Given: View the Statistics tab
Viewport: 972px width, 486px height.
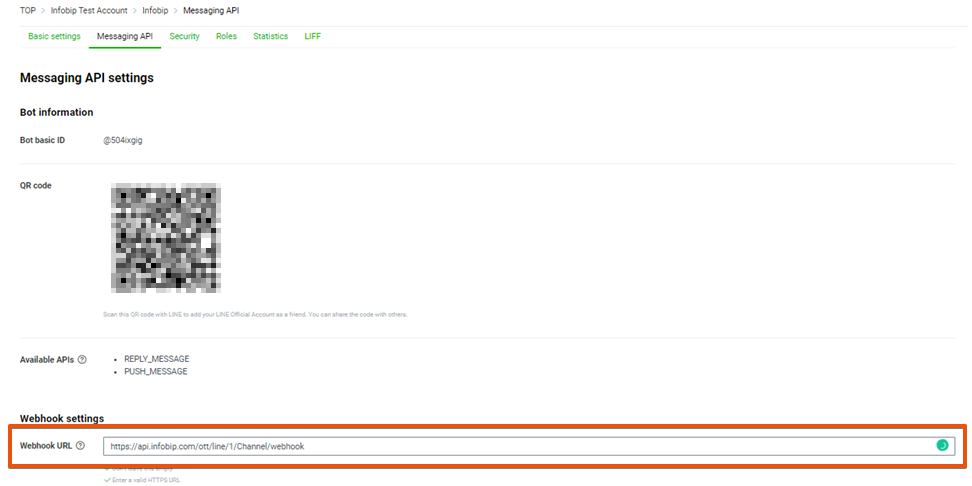Looking at the screenshot, I should (270, 37).
